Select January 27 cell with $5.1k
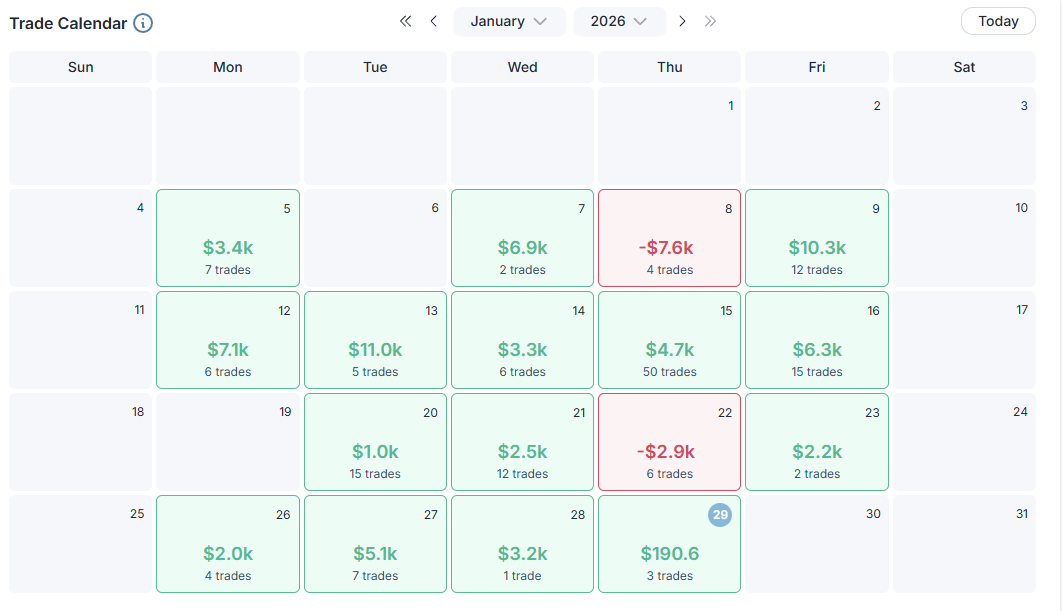This screenshot has height=611, width=1062. point(375,544)
